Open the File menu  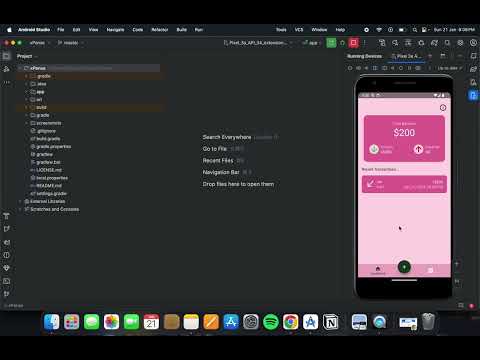tap(61, 30)
